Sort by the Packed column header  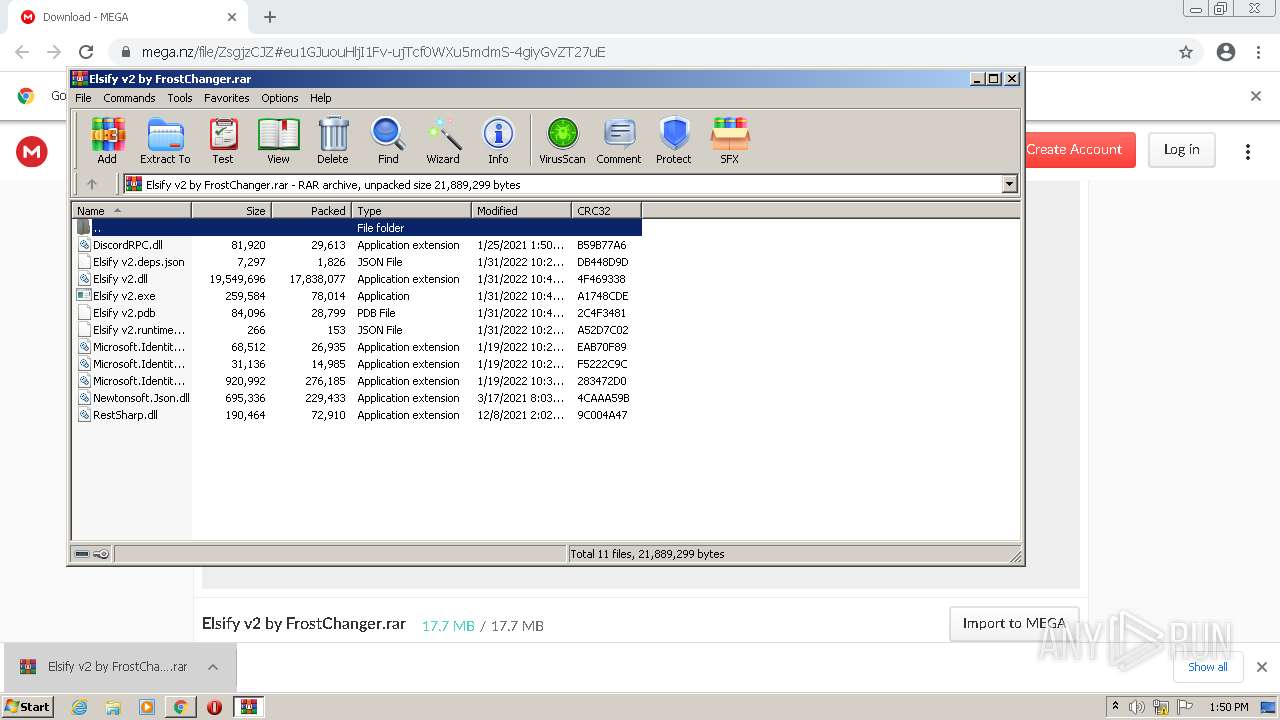pos(311,211)
